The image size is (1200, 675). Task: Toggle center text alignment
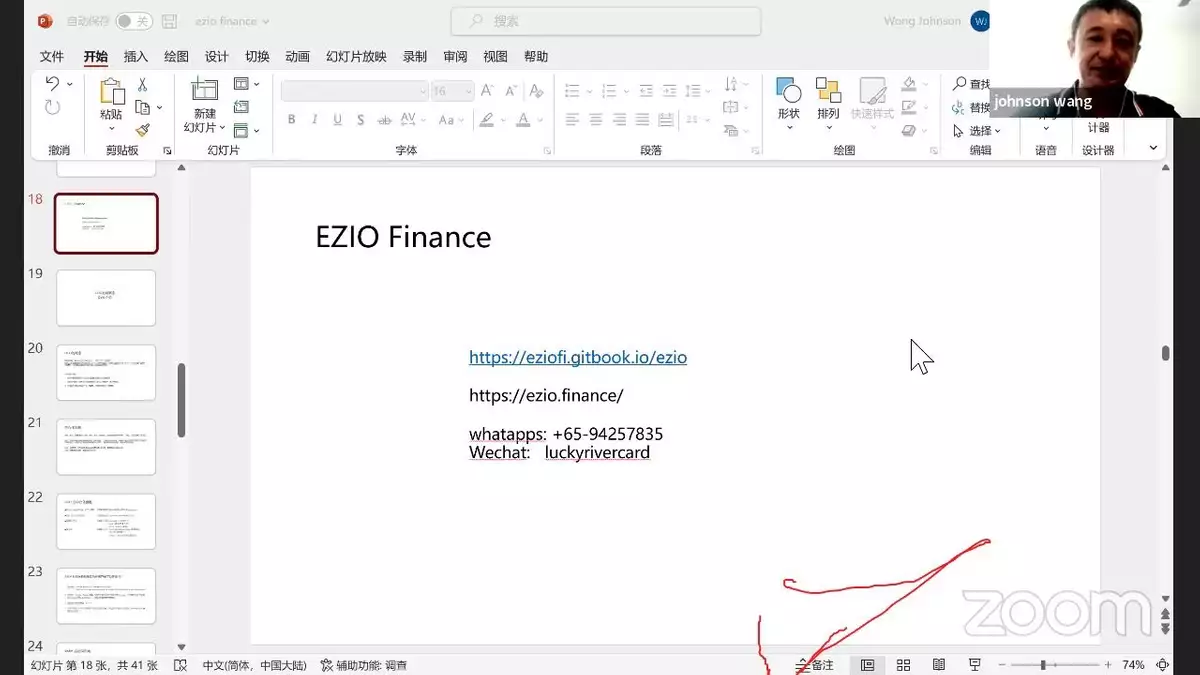click(x=595, y=120)
